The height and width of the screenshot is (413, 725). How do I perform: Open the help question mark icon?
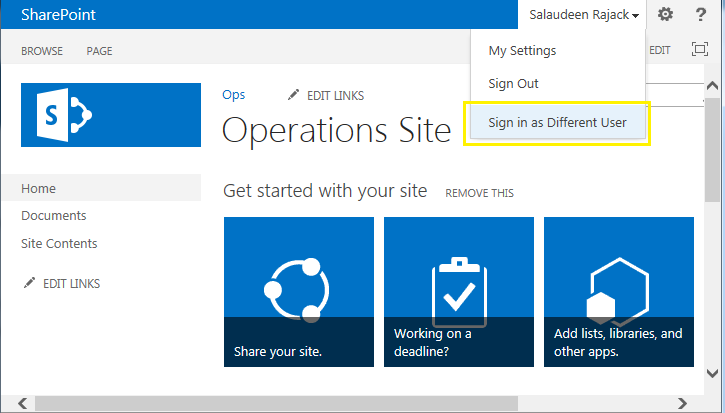[700, 14]
